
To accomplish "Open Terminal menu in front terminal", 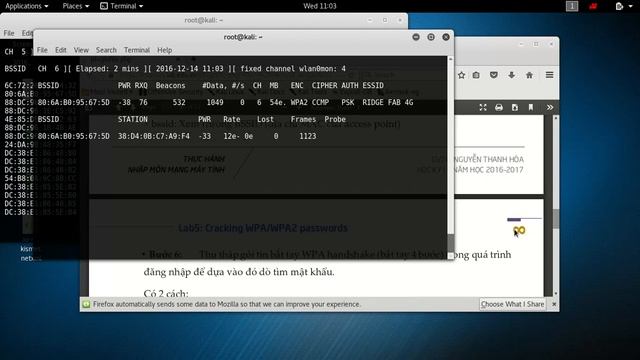I will tap(137, 50).
